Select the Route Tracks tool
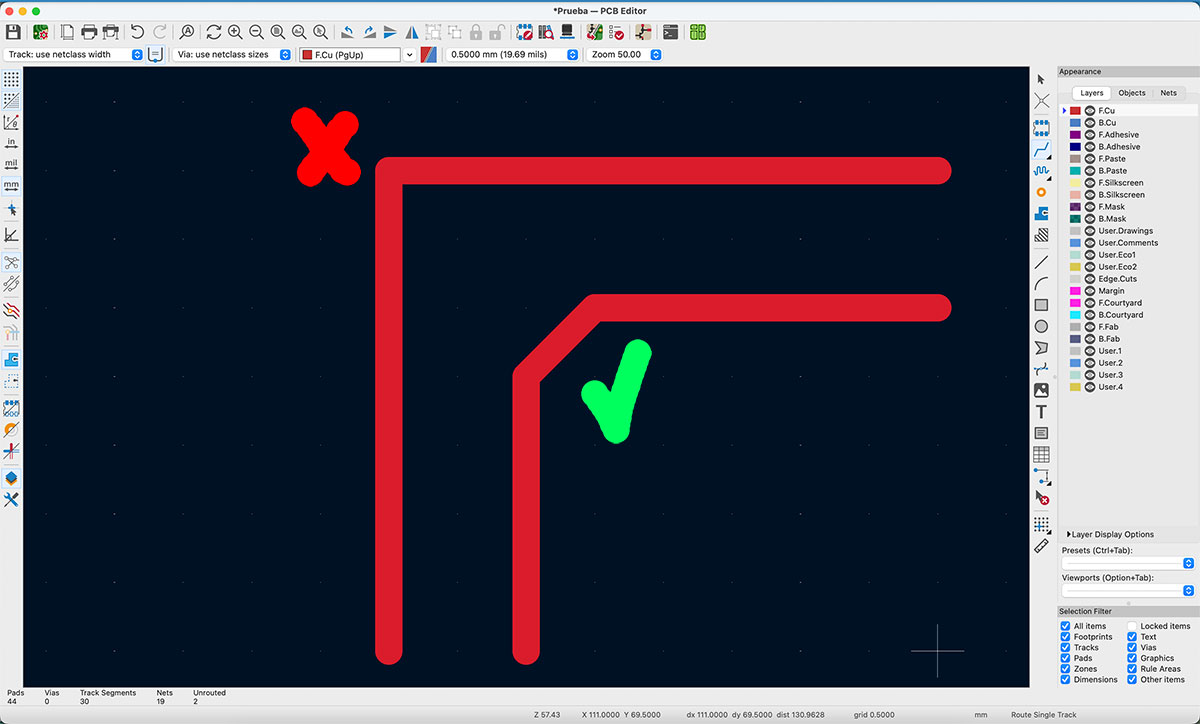 (1041, 148)
